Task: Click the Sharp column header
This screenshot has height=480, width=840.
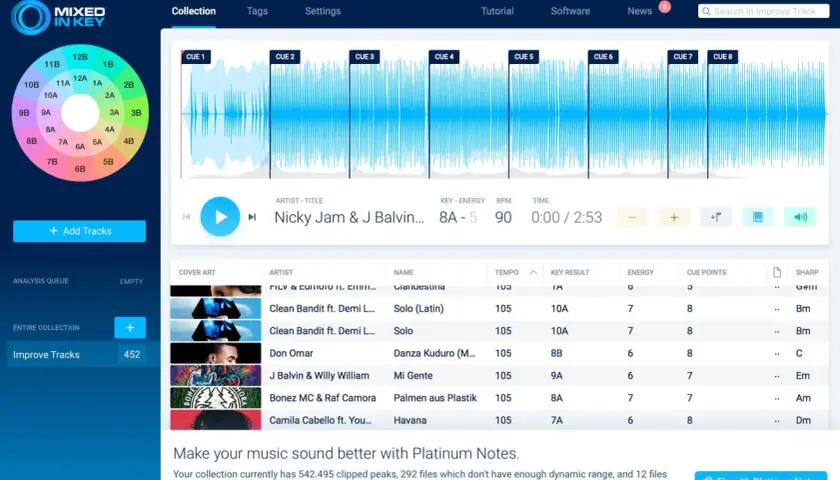Action: coord(807,272)
